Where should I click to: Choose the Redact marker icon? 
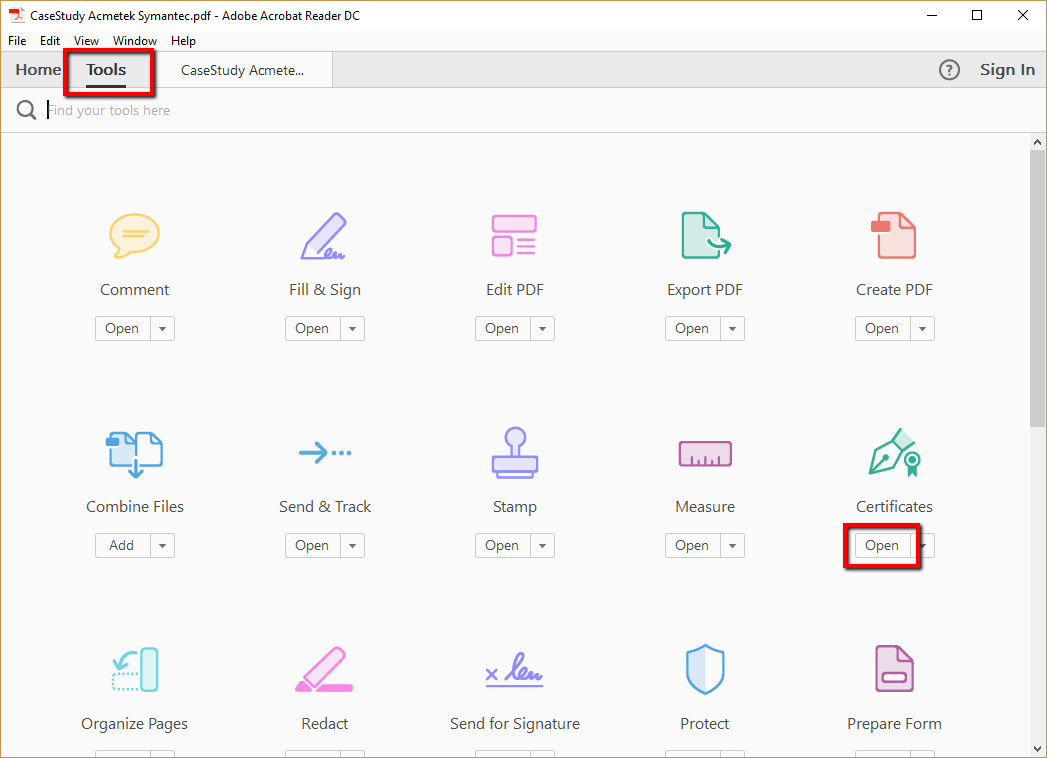(x=324, y=670)
